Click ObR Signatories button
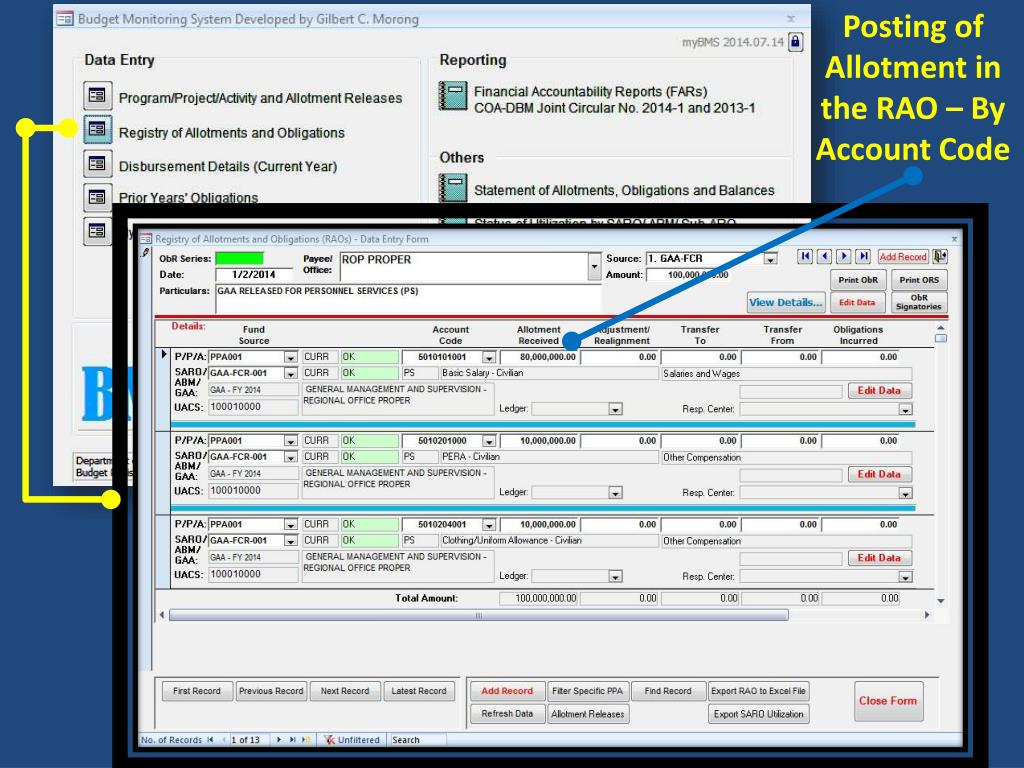 point(919,302)
